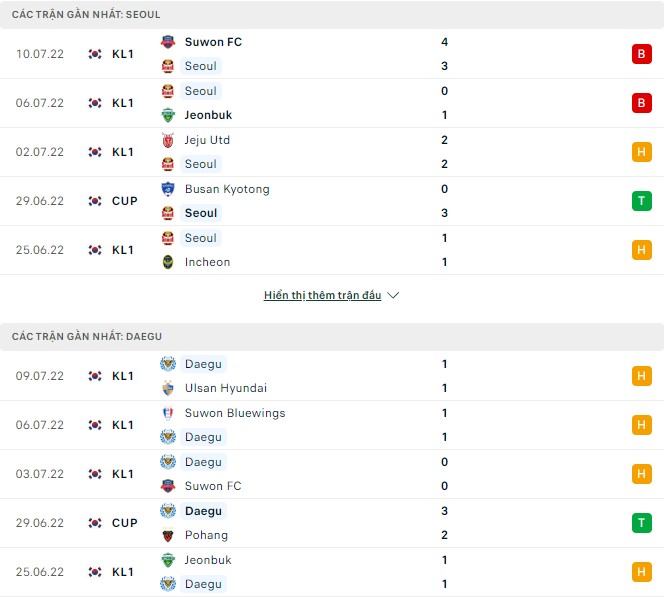Screen dimensions: 667x597
Task: Click the Jeju Utd team crest
Action: (168, 140)
